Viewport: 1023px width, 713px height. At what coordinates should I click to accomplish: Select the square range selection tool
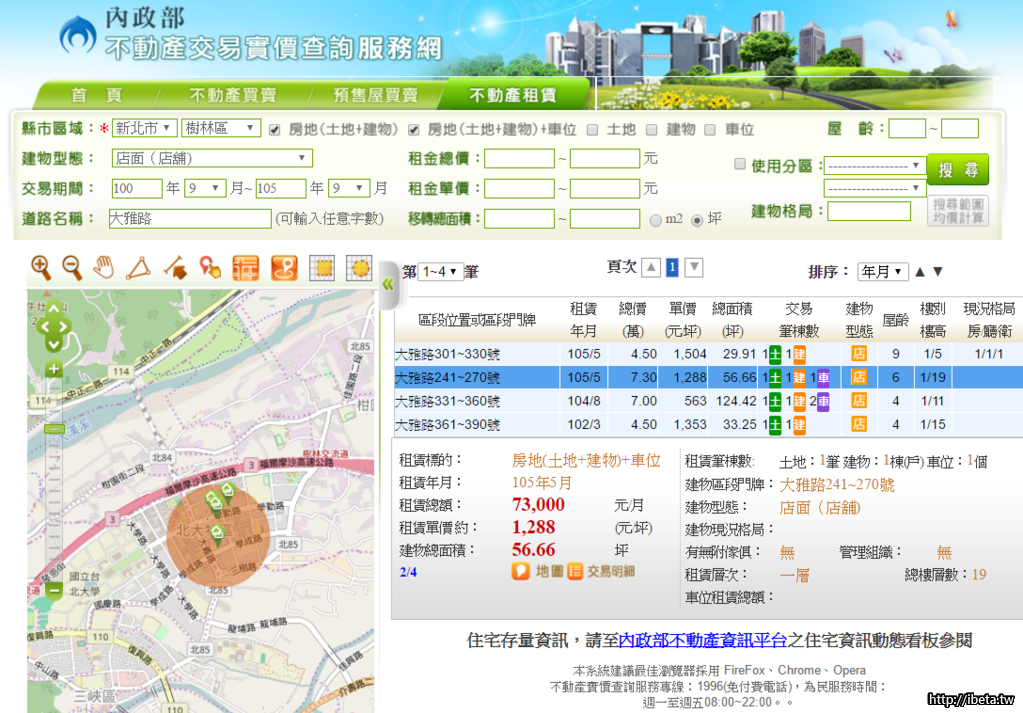(x=321, y=267)
